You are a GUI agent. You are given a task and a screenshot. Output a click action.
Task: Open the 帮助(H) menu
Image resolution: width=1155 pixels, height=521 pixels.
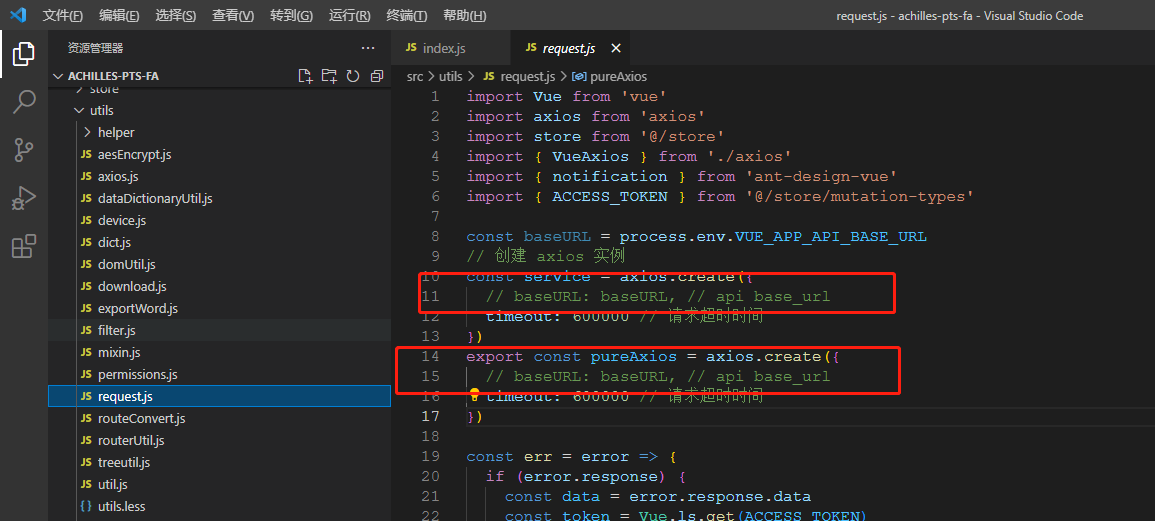click(465, 15)
